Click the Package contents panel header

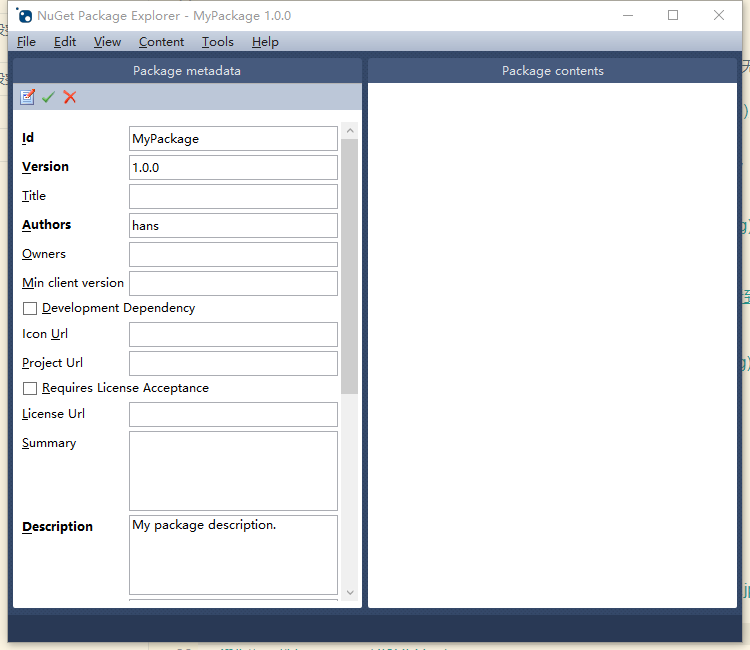coord(552,71)
